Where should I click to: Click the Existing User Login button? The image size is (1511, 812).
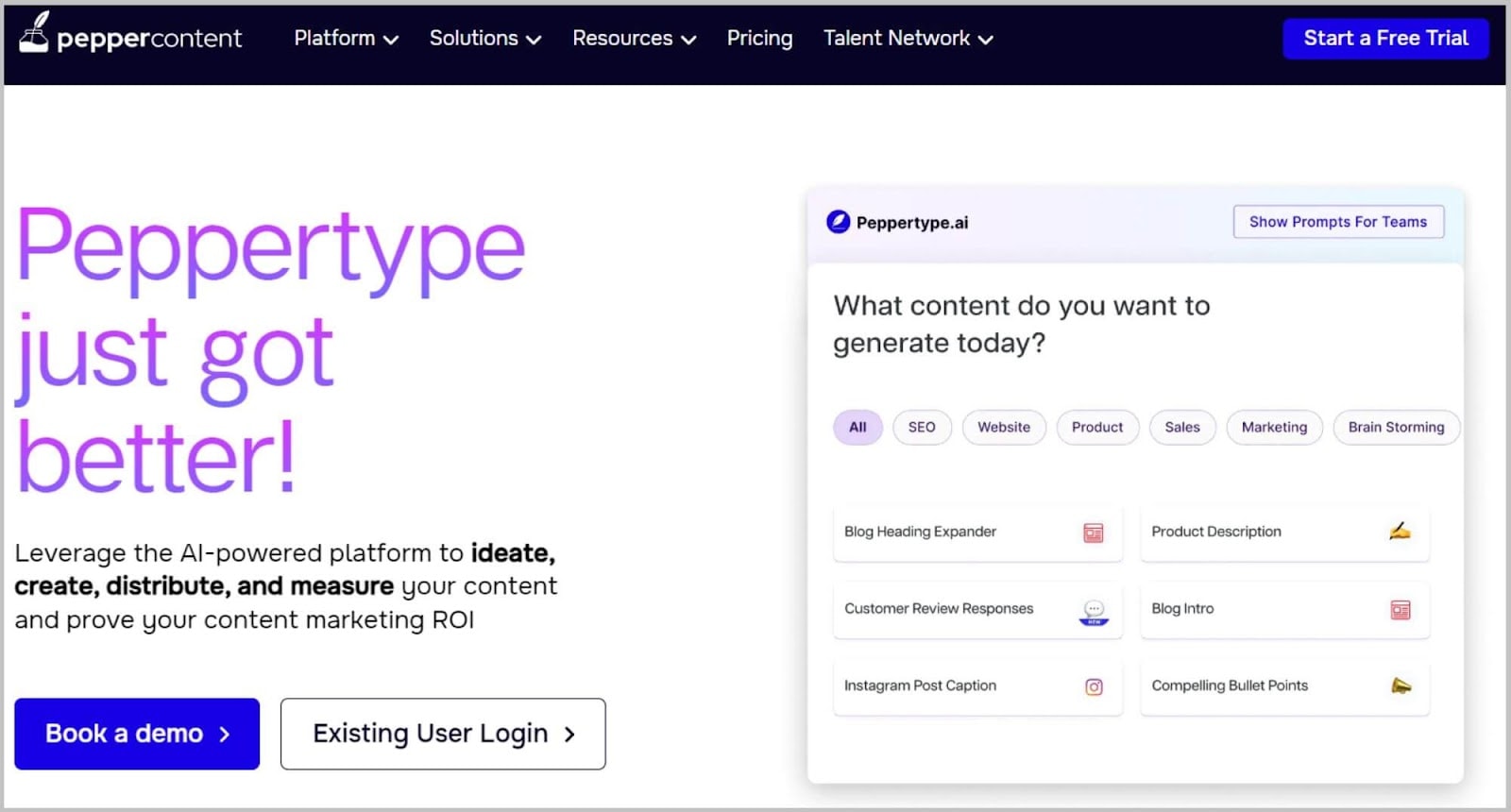pos(443,734)
